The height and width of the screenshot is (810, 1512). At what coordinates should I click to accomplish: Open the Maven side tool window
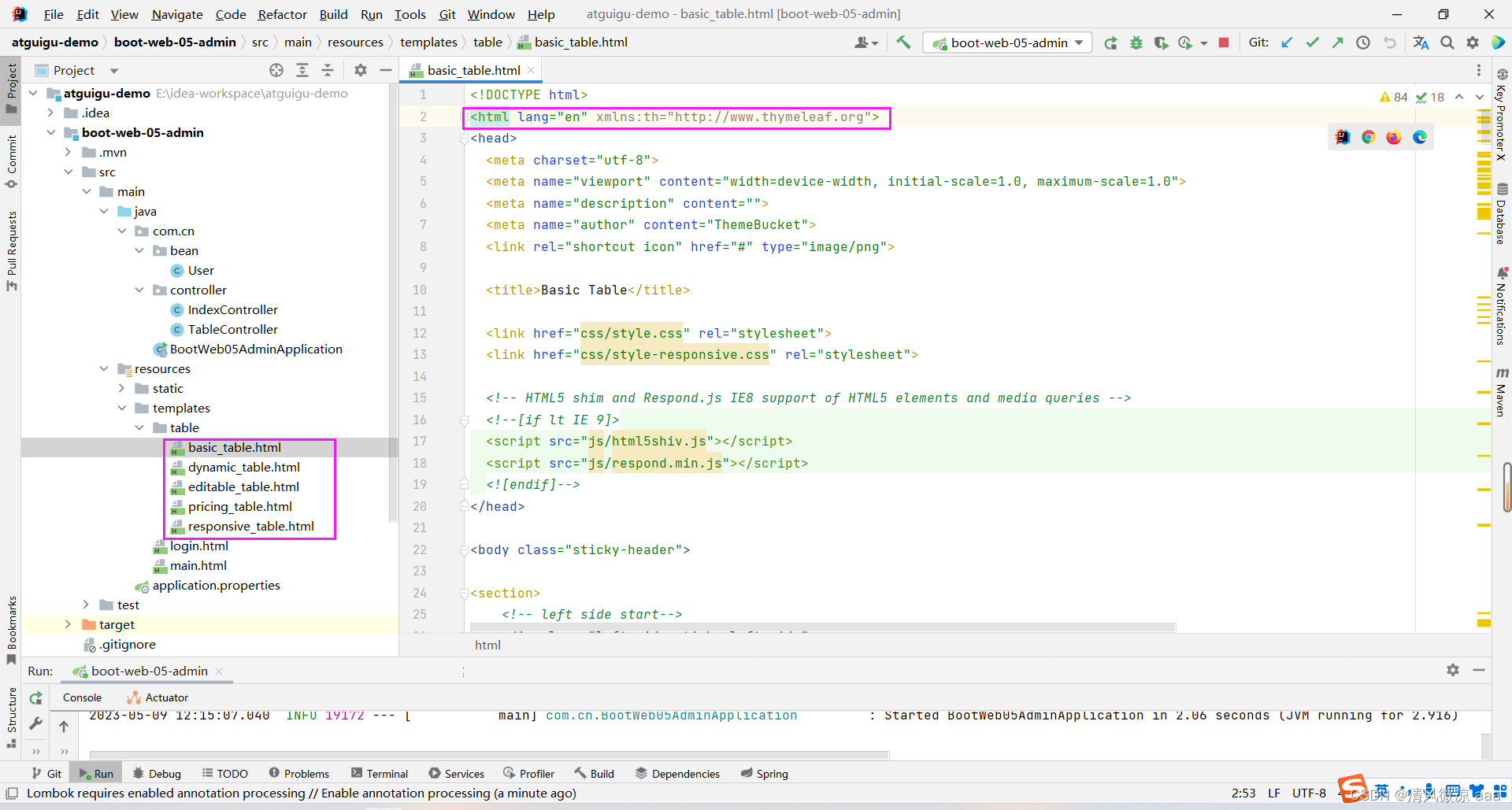(1502, 391)
